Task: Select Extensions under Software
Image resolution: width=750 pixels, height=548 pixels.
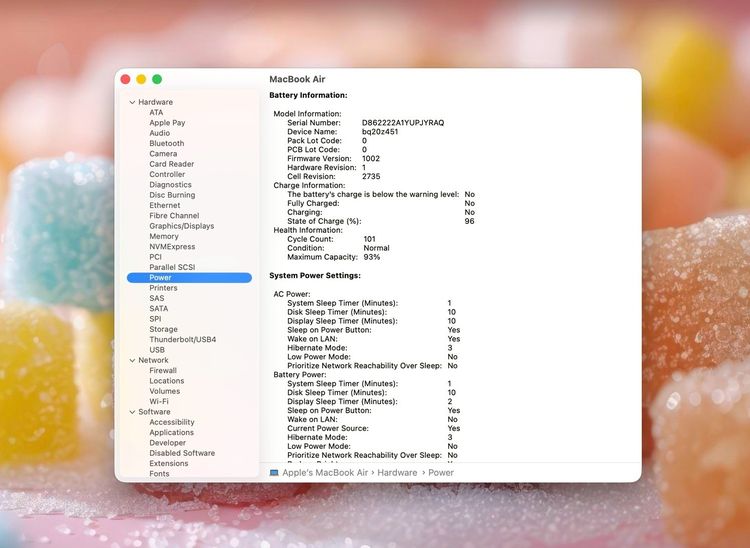Action: click(168, 463)
